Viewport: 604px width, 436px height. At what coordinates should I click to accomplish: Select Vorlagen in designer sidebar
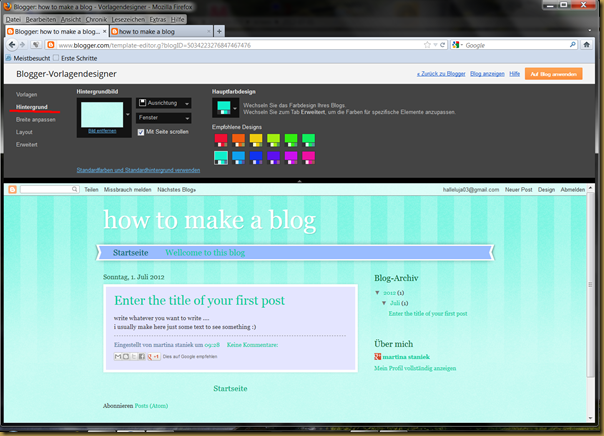point(27,94)
